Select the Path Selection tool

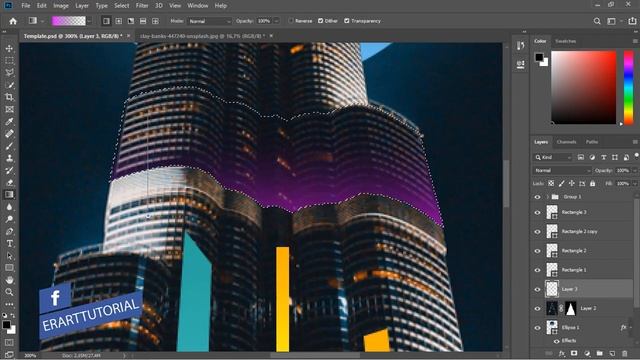pyautogui.click(x=9, y=256)
